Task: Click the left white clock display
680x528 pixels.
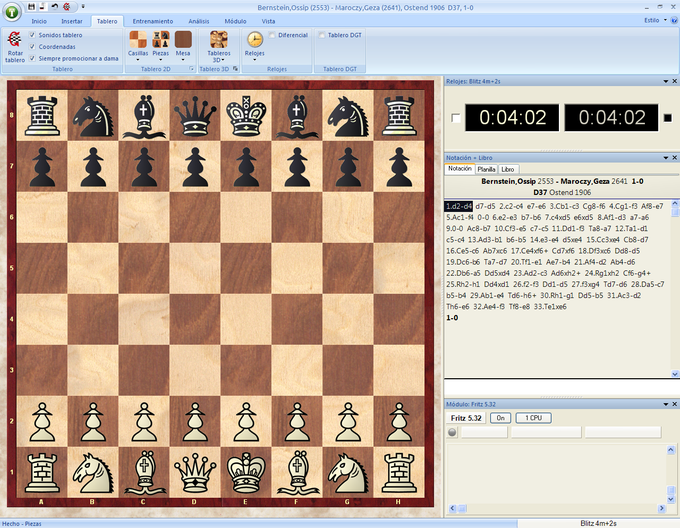Action: pos(512,117)
